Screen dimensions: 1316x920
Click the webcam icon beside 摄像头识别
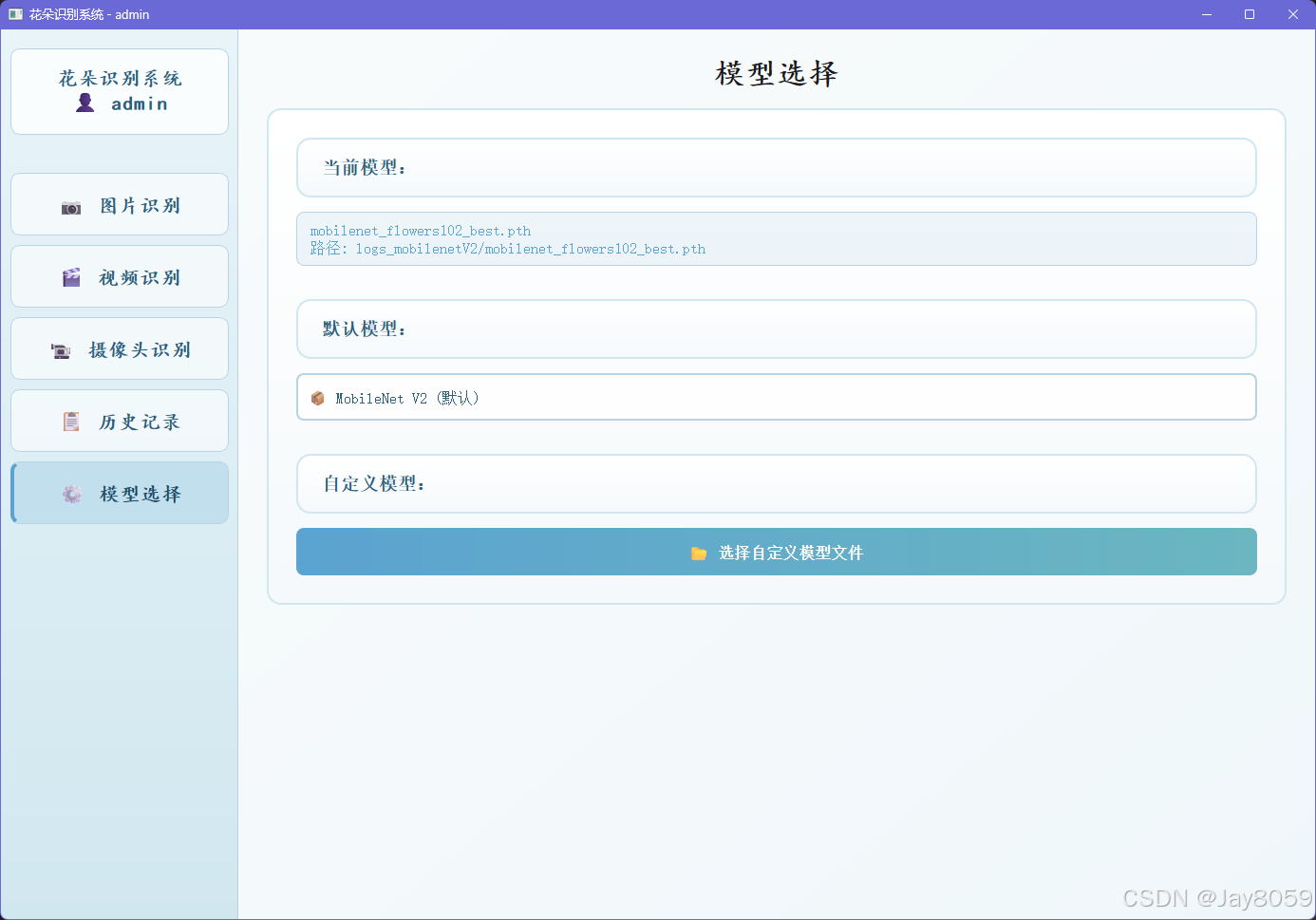pos(61,350)
